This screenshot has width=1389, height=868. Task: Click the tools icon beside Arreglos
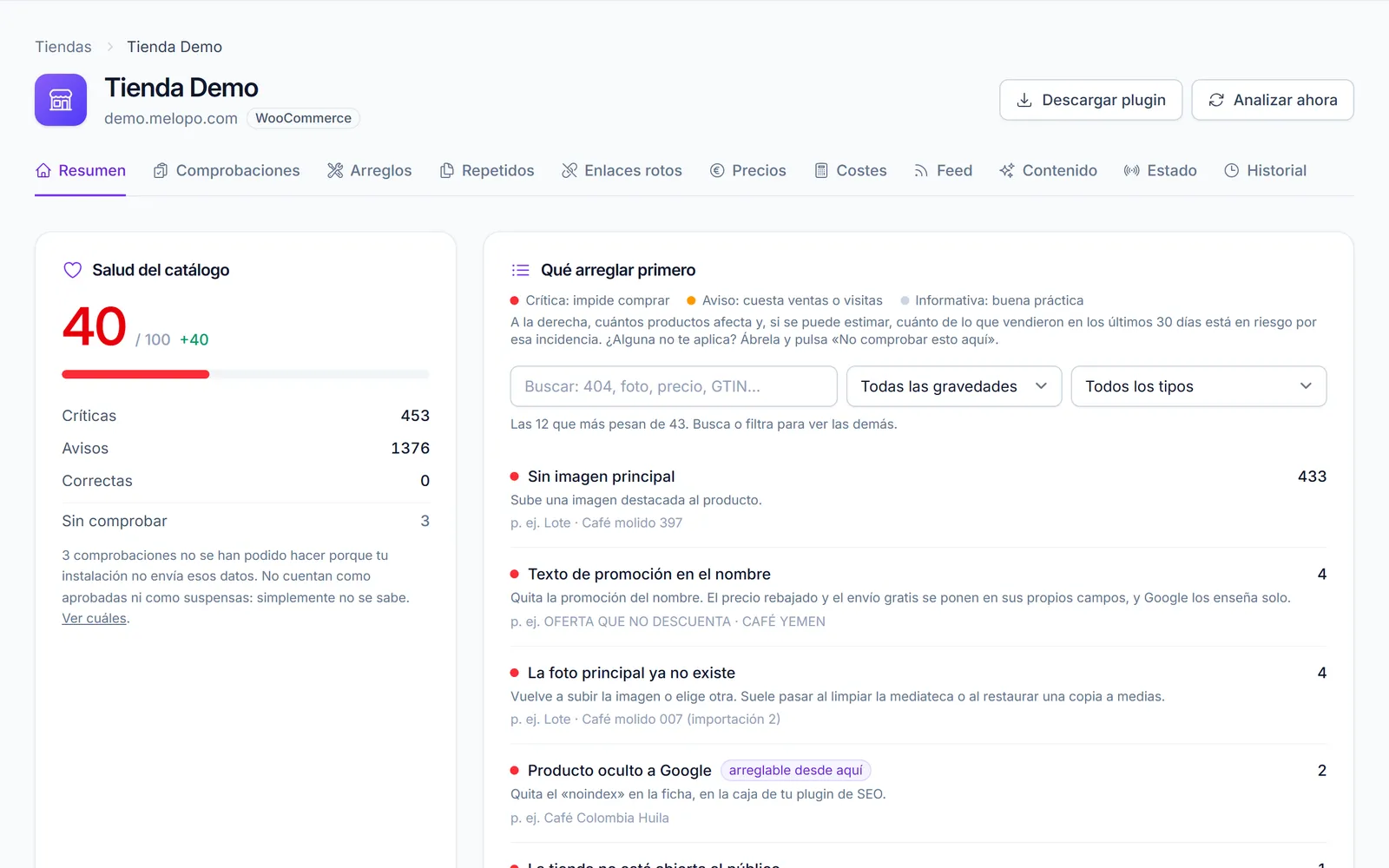pos(335,170)
